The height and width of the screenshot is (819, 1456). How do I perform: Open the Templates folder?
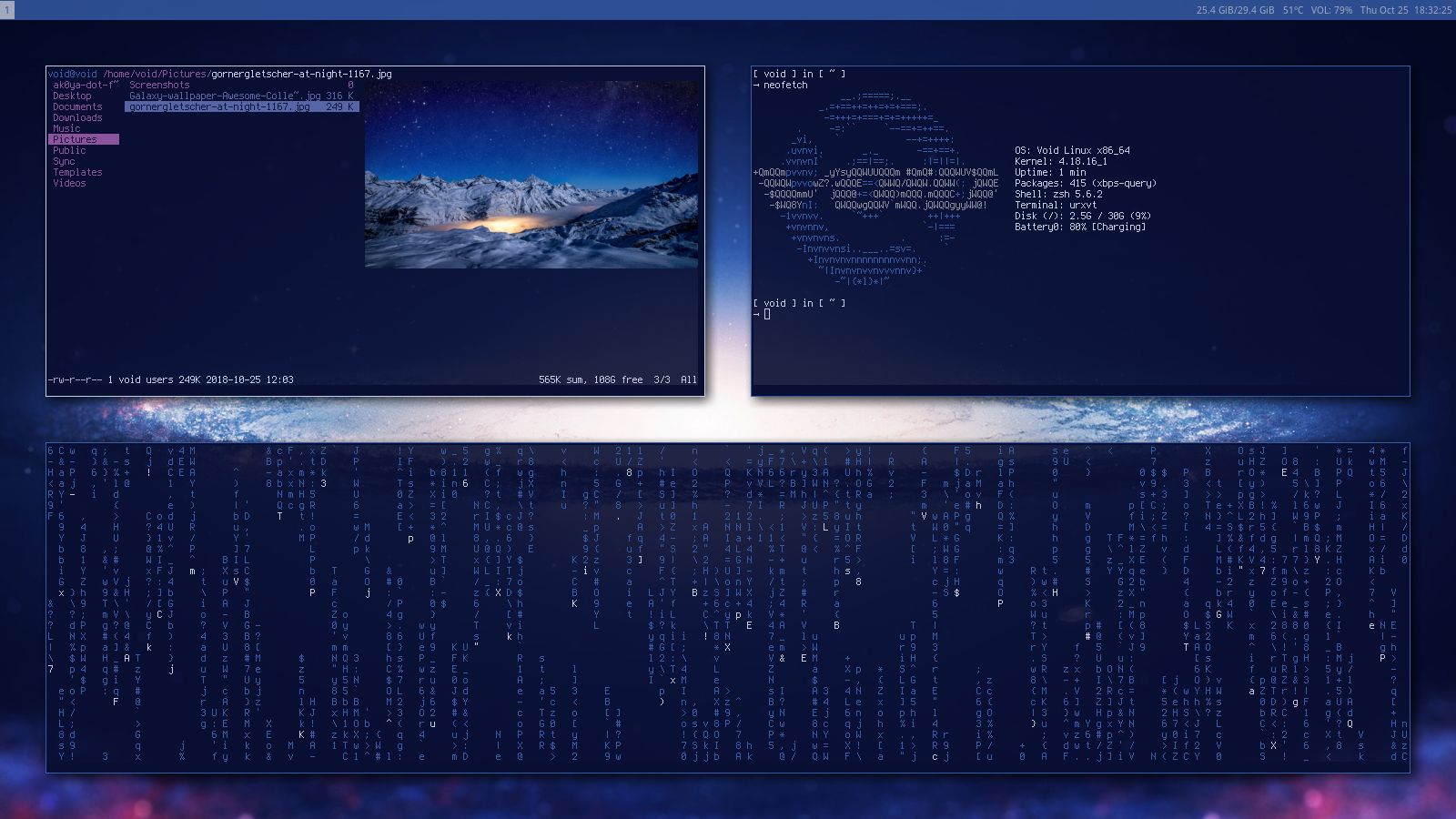pyautogui.click(x=77, y=172)
